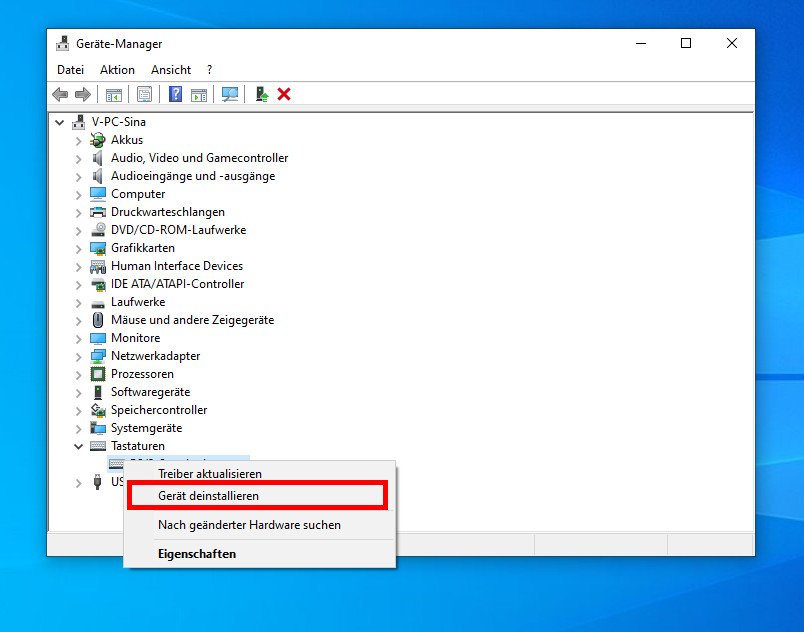Collapse the Tastaturen category
The image size is (804, 632).
[x=78, y=446]
